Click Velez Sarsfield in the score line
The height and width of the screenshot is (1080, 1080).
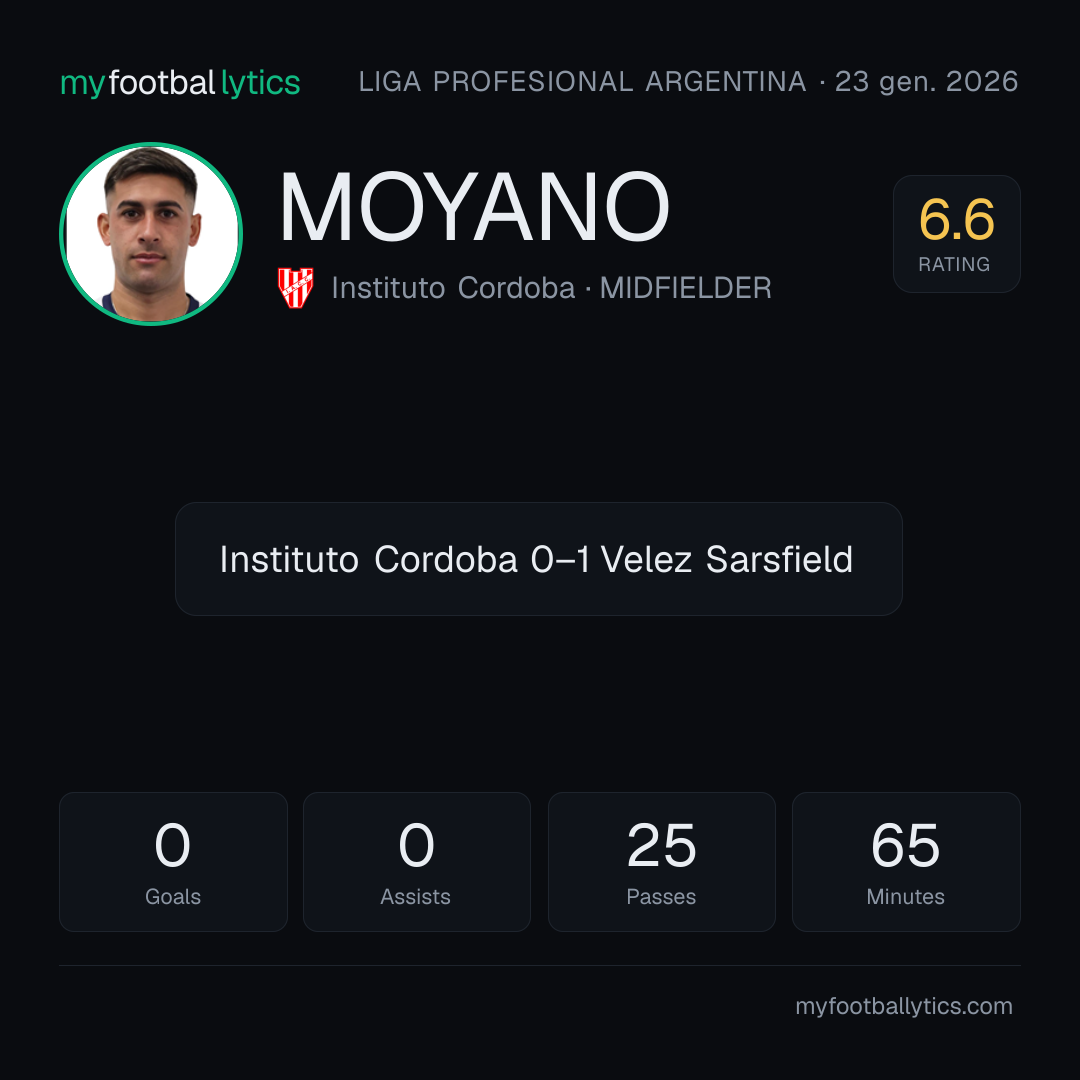click(727, 559)
